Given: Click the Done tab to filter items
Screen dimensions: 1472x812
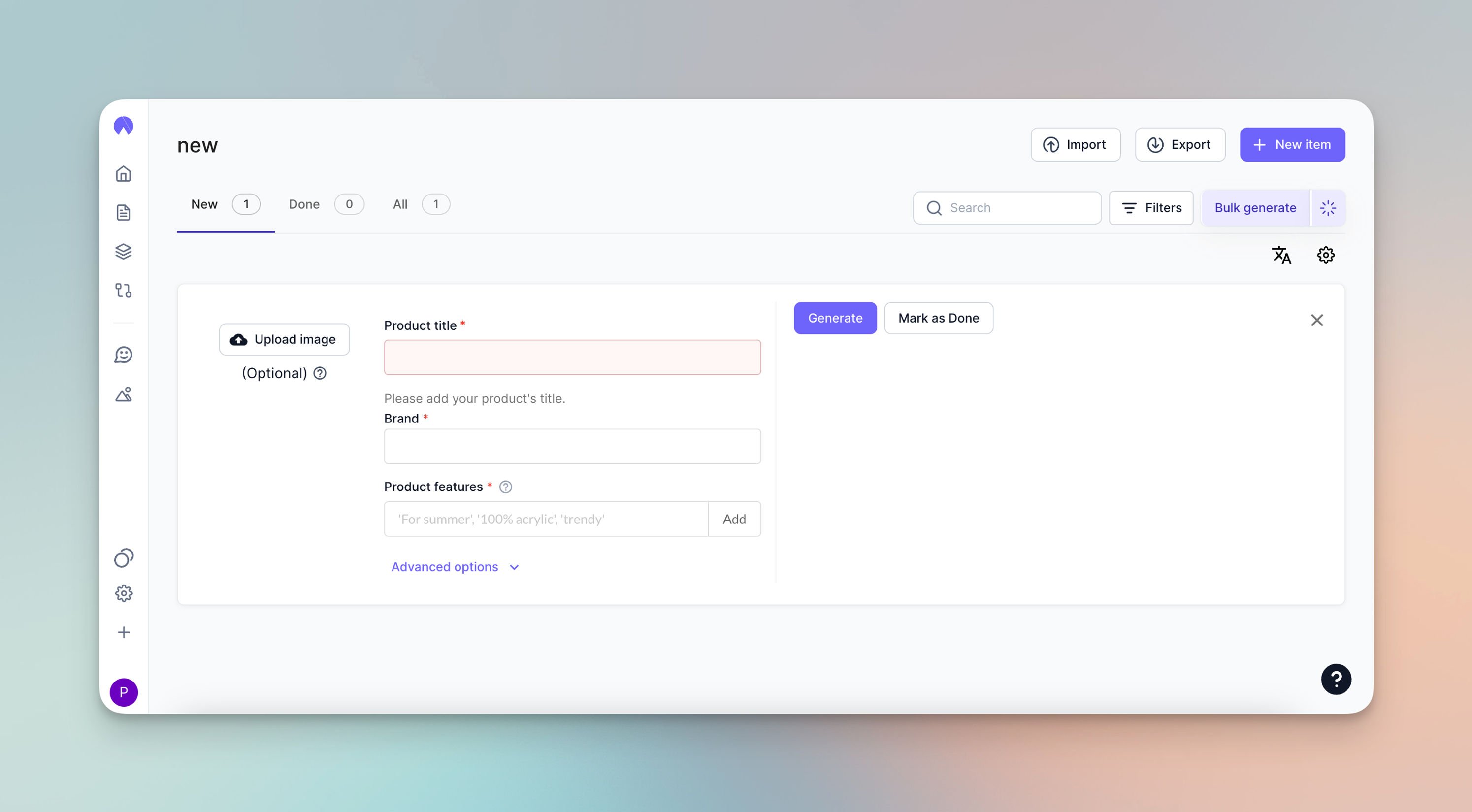Looking at the screenshot, I should 304,204.
